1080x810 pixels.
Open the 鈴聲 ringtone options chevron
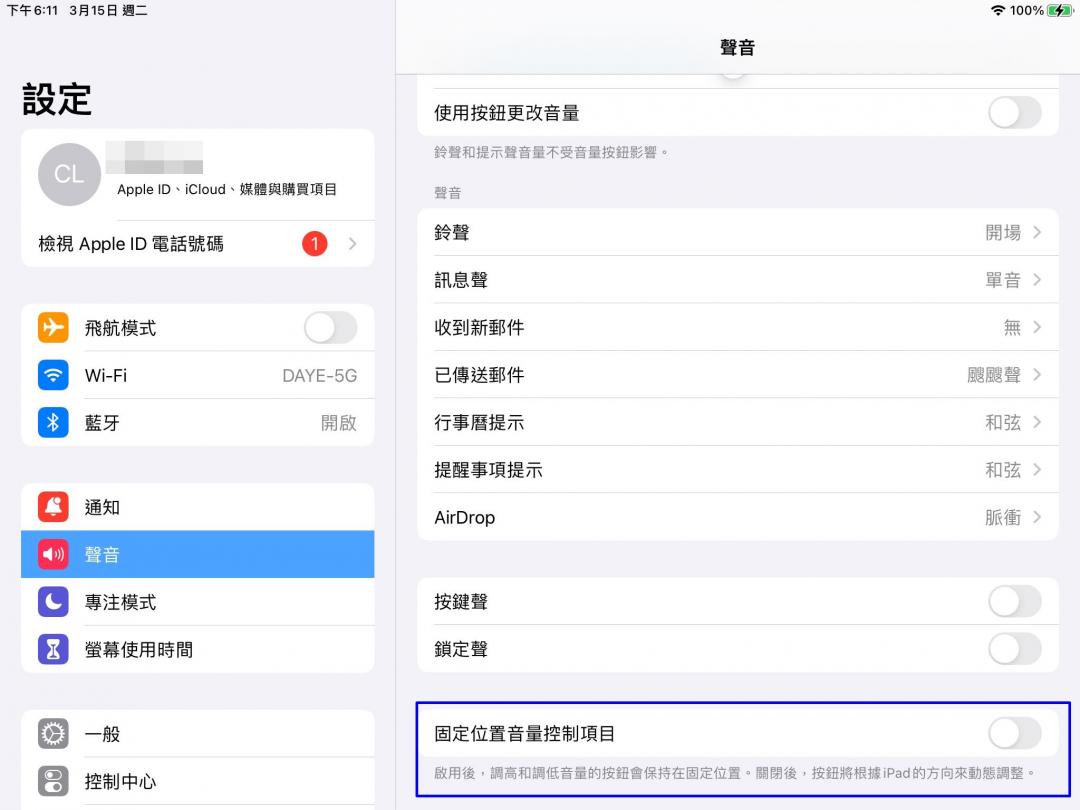(x=1036, y=232)
